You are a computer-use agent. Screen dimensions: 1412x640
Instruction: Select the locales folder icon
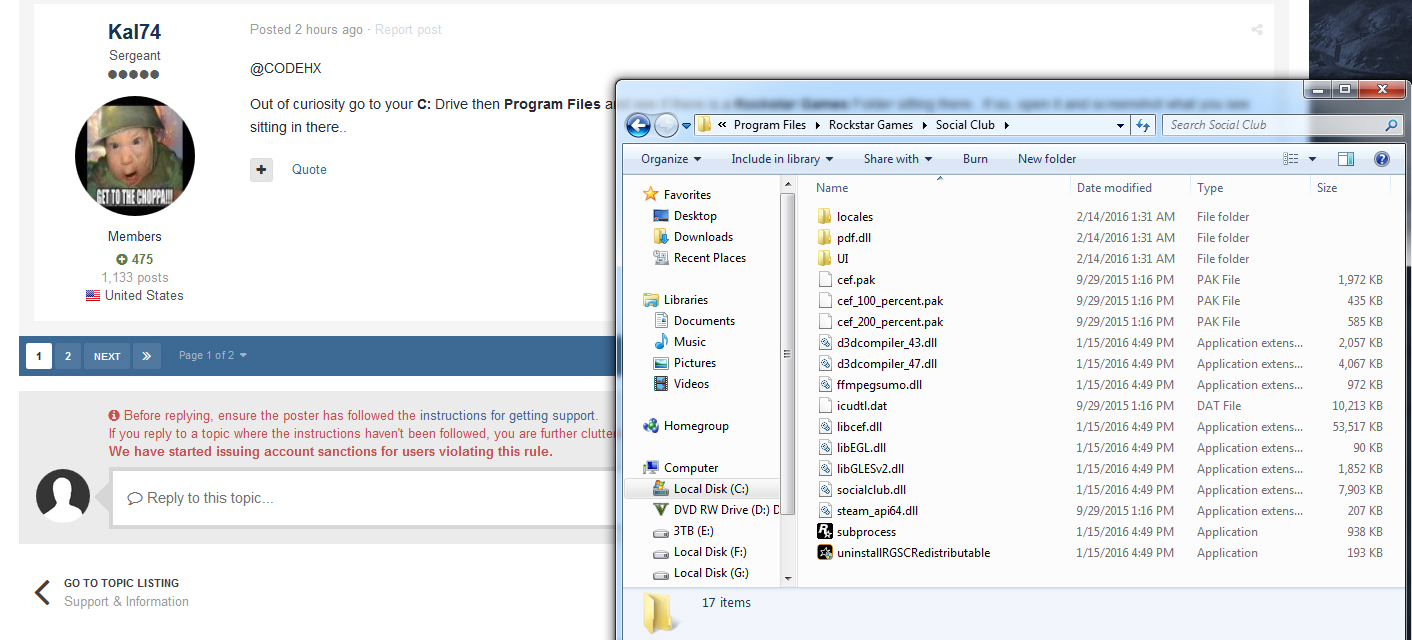tap(824, 217)
